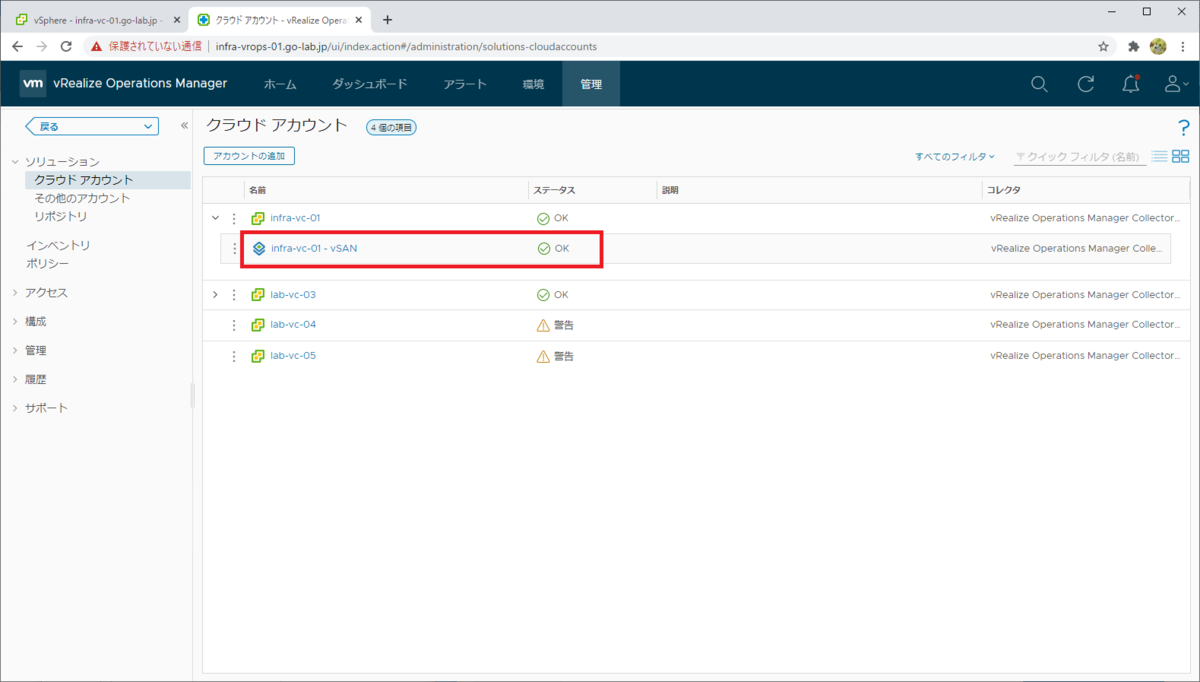Open the lab-vc-03 account link

click(293, 295)
